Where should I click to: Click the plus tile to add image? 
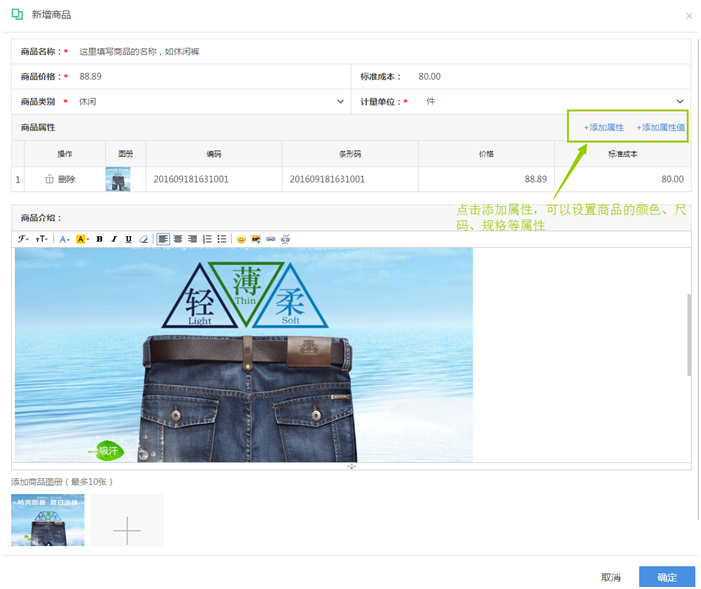pos(127,520)
